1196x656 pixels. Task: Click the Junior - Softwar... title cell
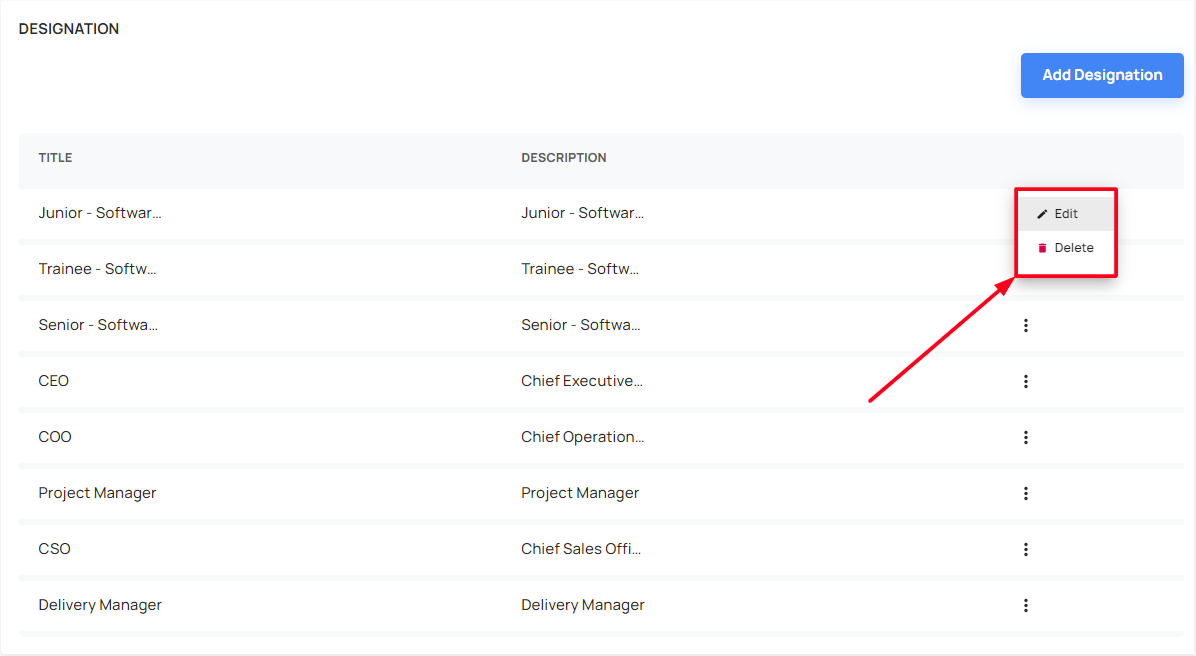100,213
